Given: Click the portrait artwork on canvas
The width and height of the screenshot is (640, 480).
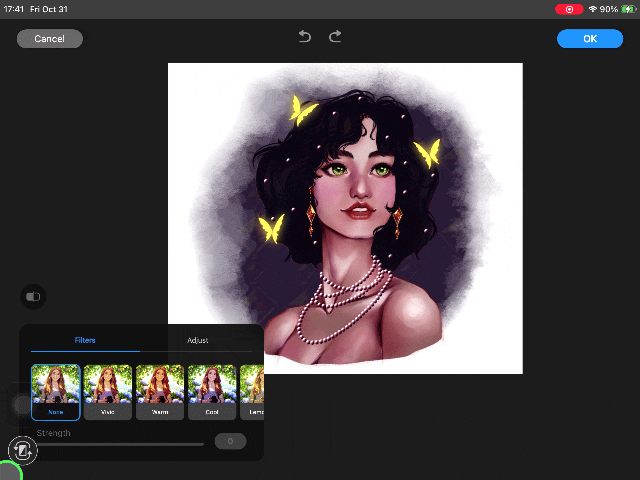Looking at the screenshot, I should [345, 218].
